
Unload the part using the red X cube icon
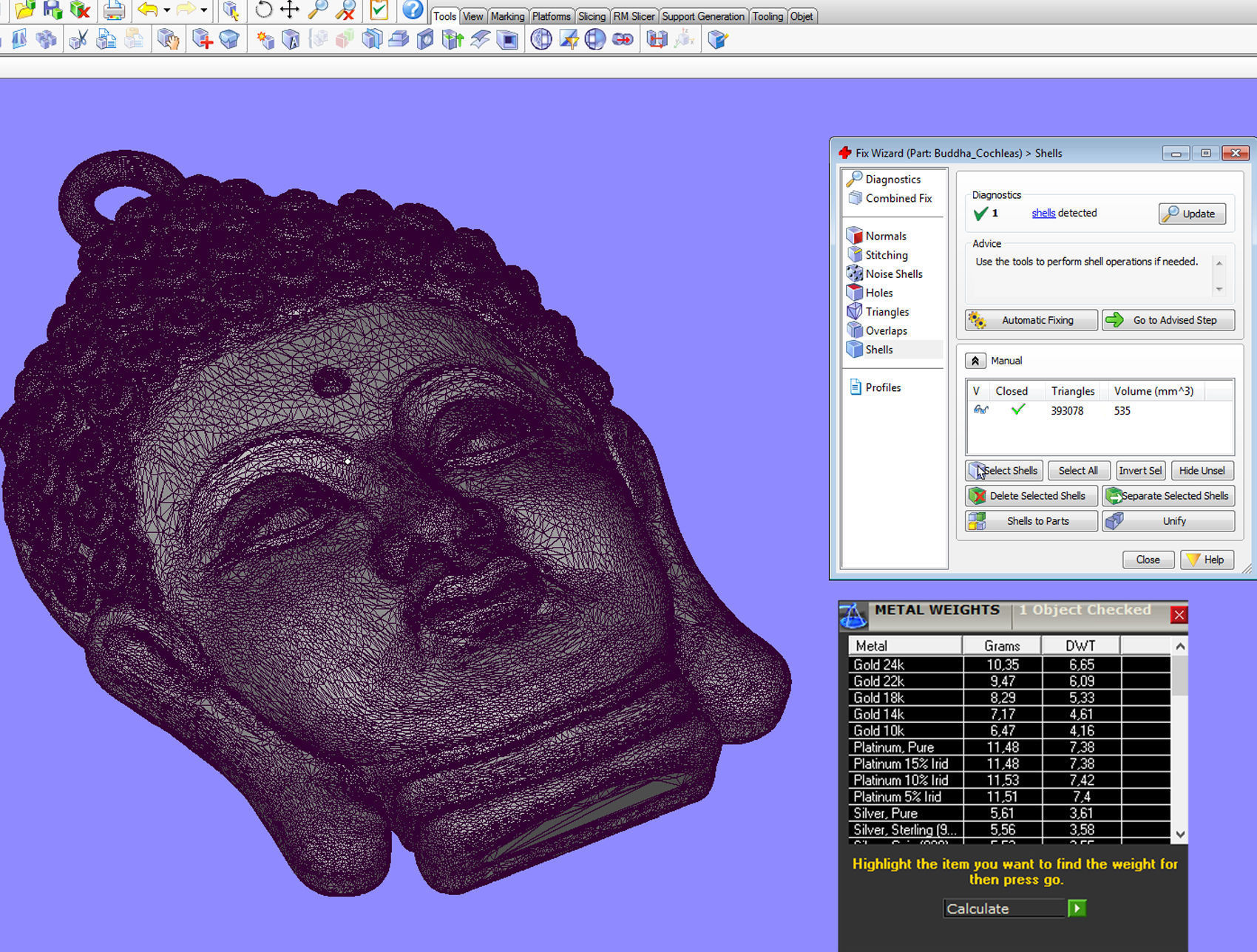(79, 10)
